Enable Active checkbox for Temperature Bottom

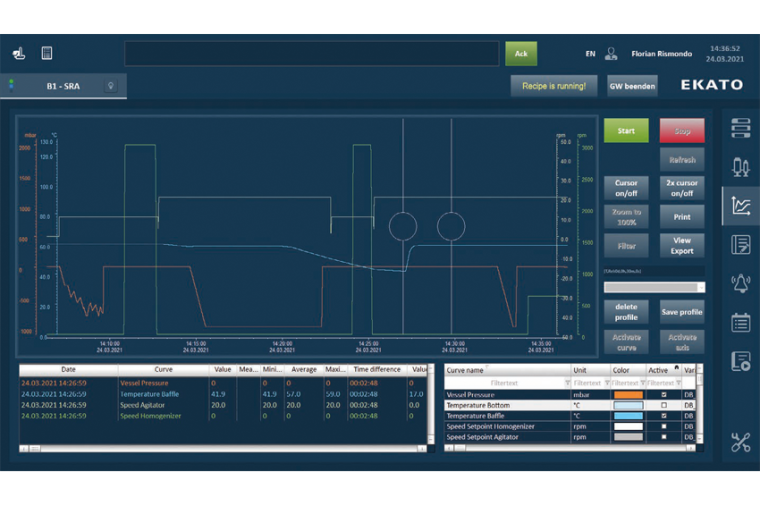tap(664, 405)
